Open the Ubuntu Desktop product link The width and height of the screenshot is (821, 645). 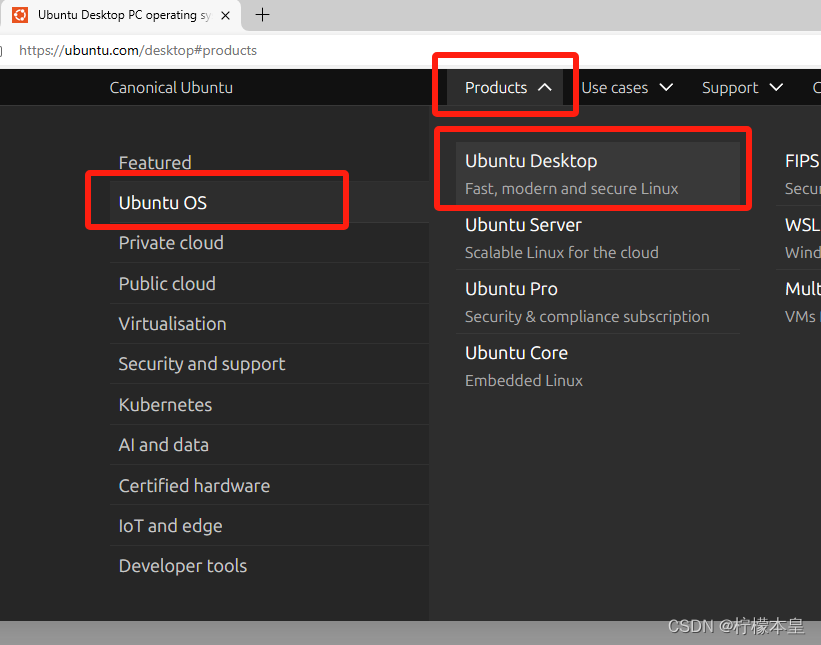(530, 160)
